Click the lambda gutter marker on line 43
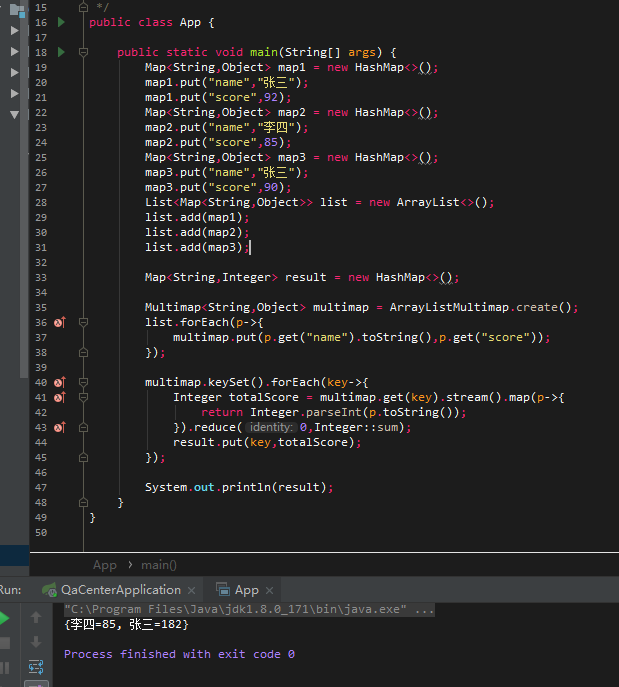This screenshot has height=687, width=619. pos(59,427)
